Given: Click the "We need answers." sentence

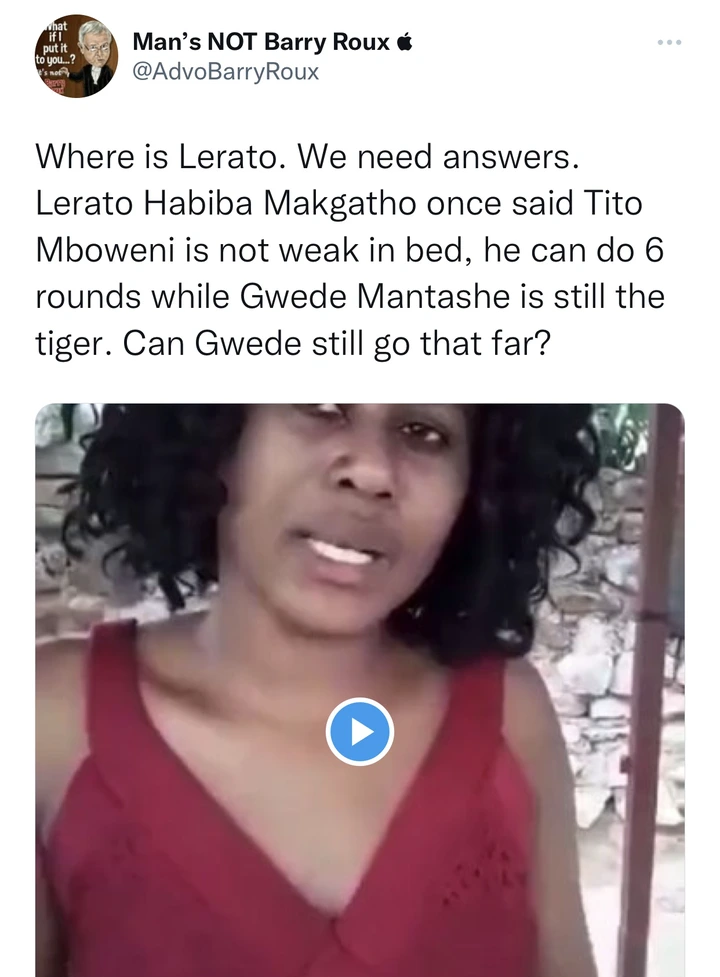Looking at the screenshot, I should click(438, 157).
